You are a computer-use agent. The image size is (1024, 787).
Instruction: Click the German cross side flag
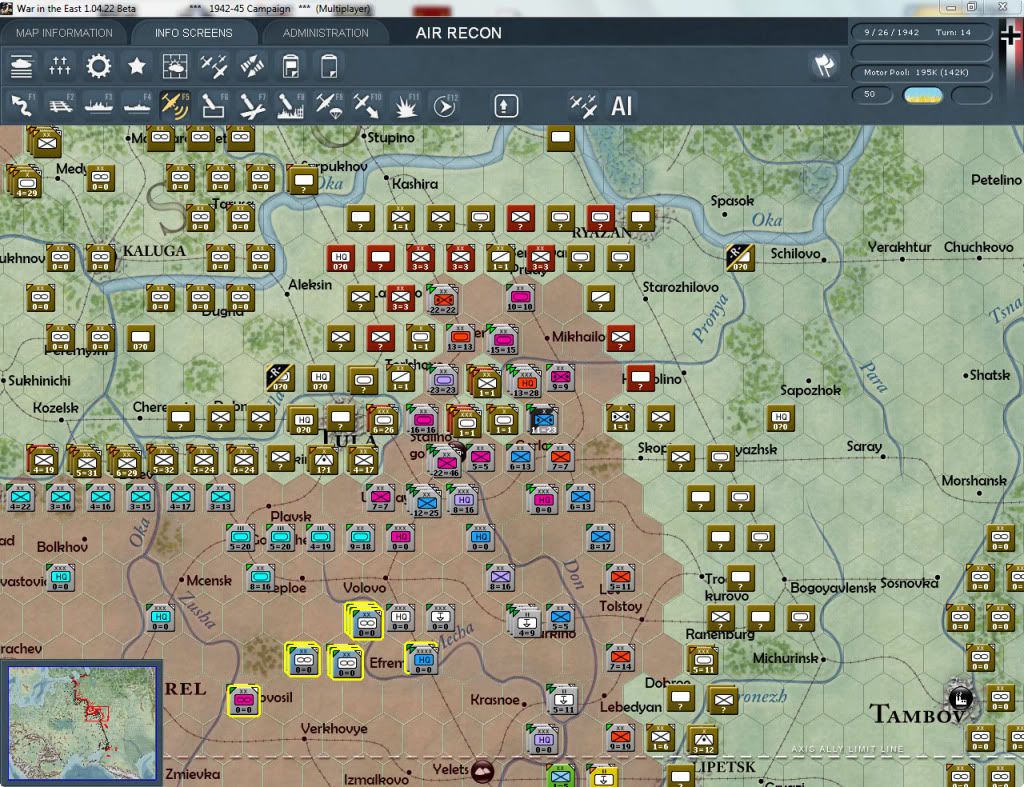pos(1011,34)
